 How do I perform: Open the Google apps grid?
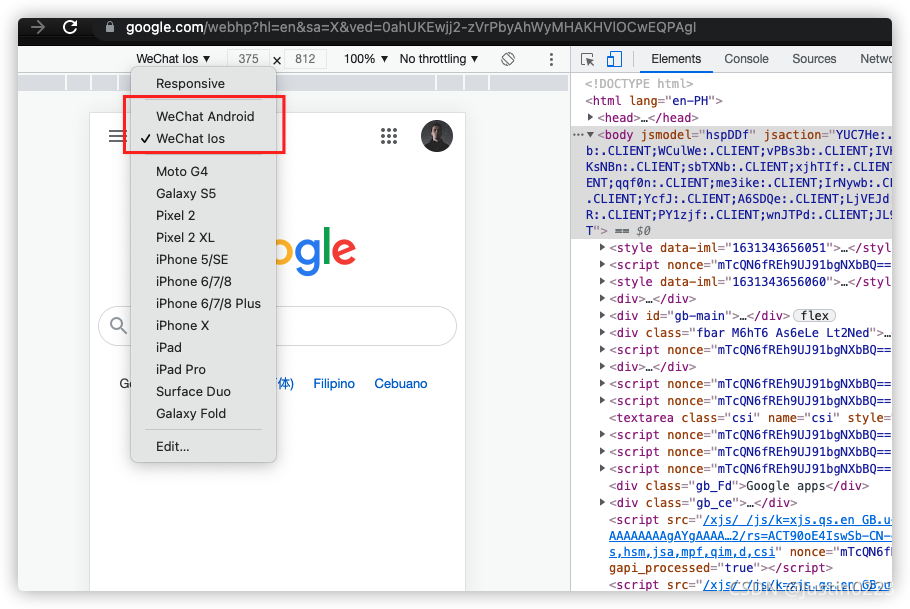point(389,136)
